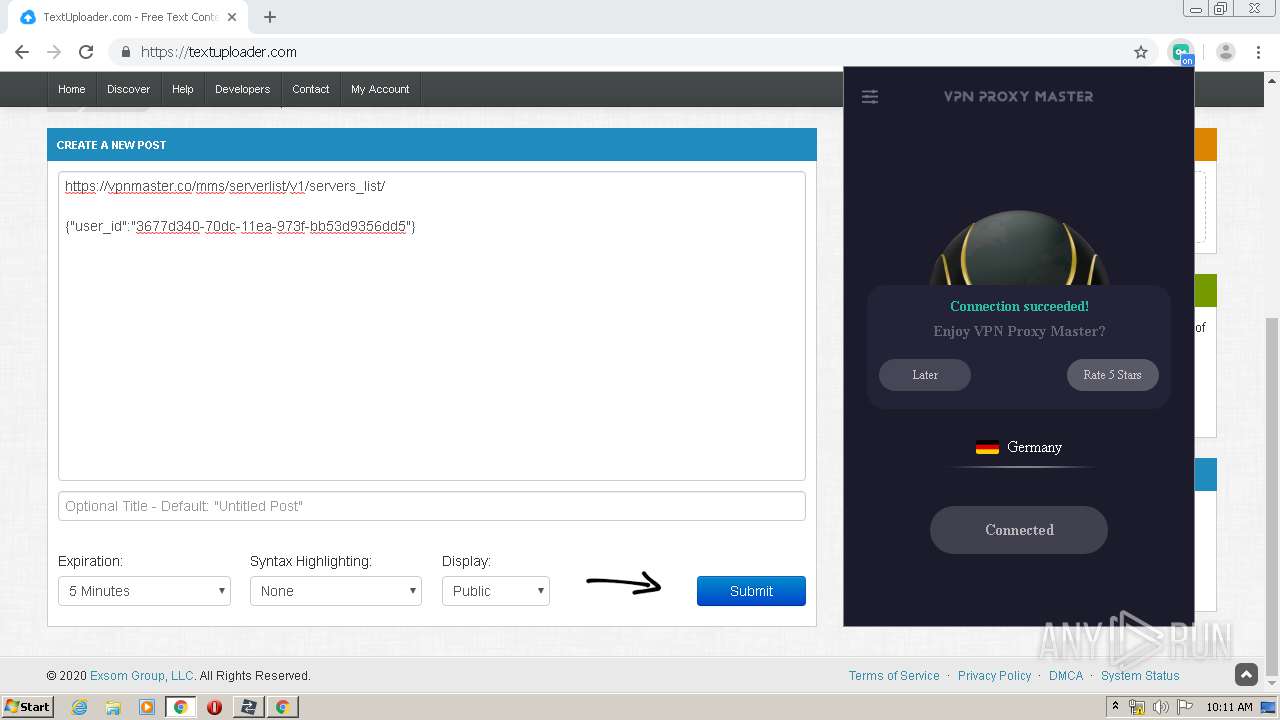Open the Opera taskbar icon
Image resolution: width=1280 pixels, height=720 pixels.
tap(214, 707)
